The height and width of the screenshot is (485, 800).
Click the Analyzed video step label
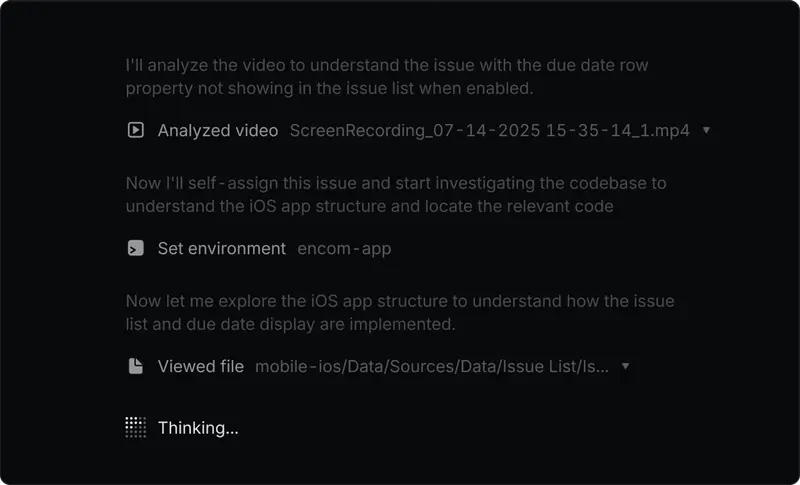217,130
